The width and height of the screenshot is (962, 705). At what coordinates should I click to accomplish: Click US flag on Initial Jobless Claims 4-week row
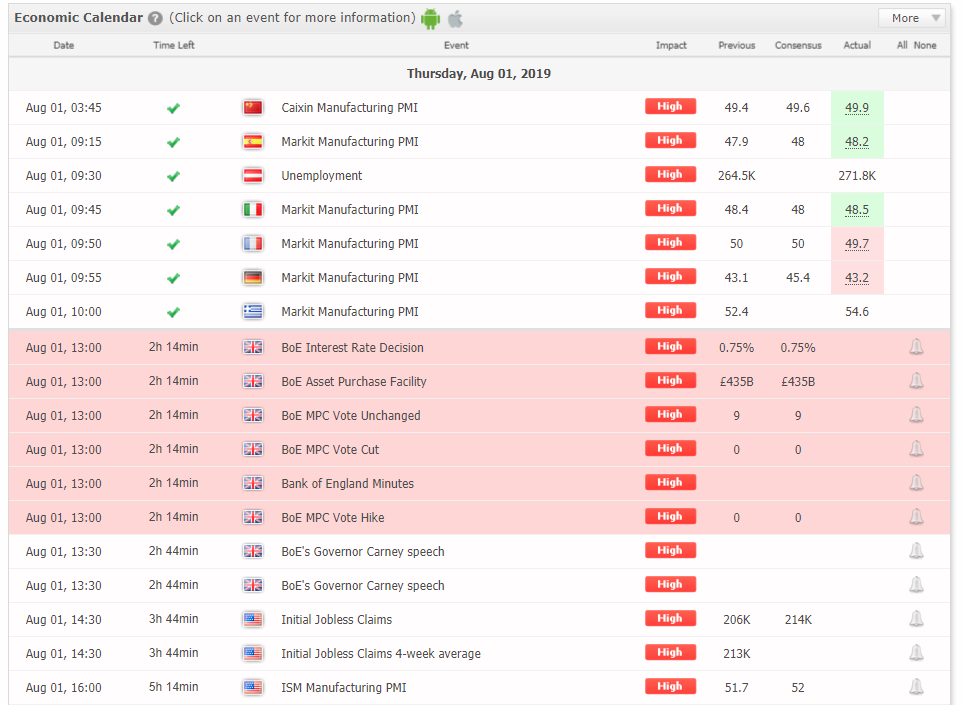(253, 653)
